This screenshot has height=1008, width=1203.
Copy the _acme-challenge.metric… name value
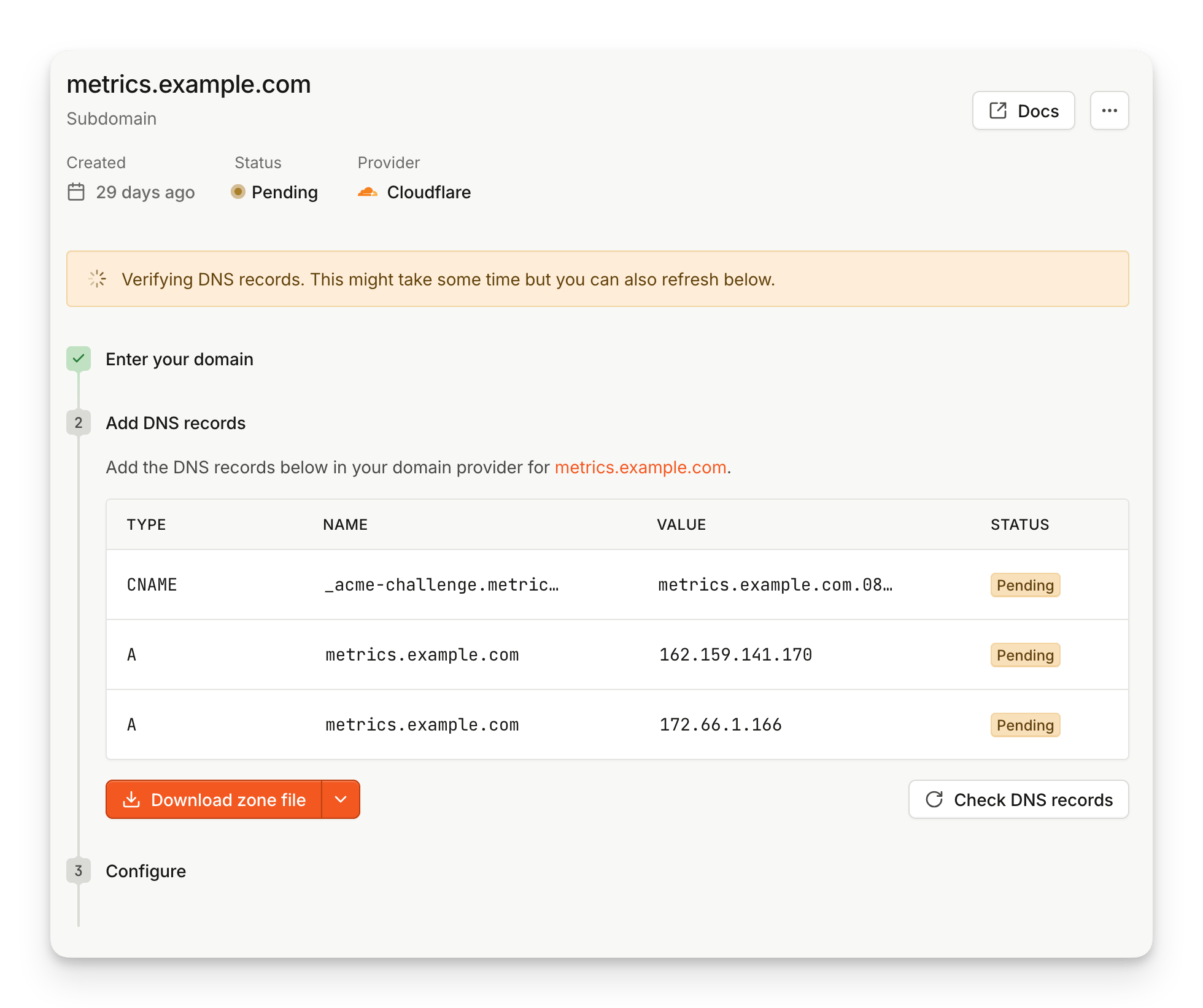tap(442, 584)
